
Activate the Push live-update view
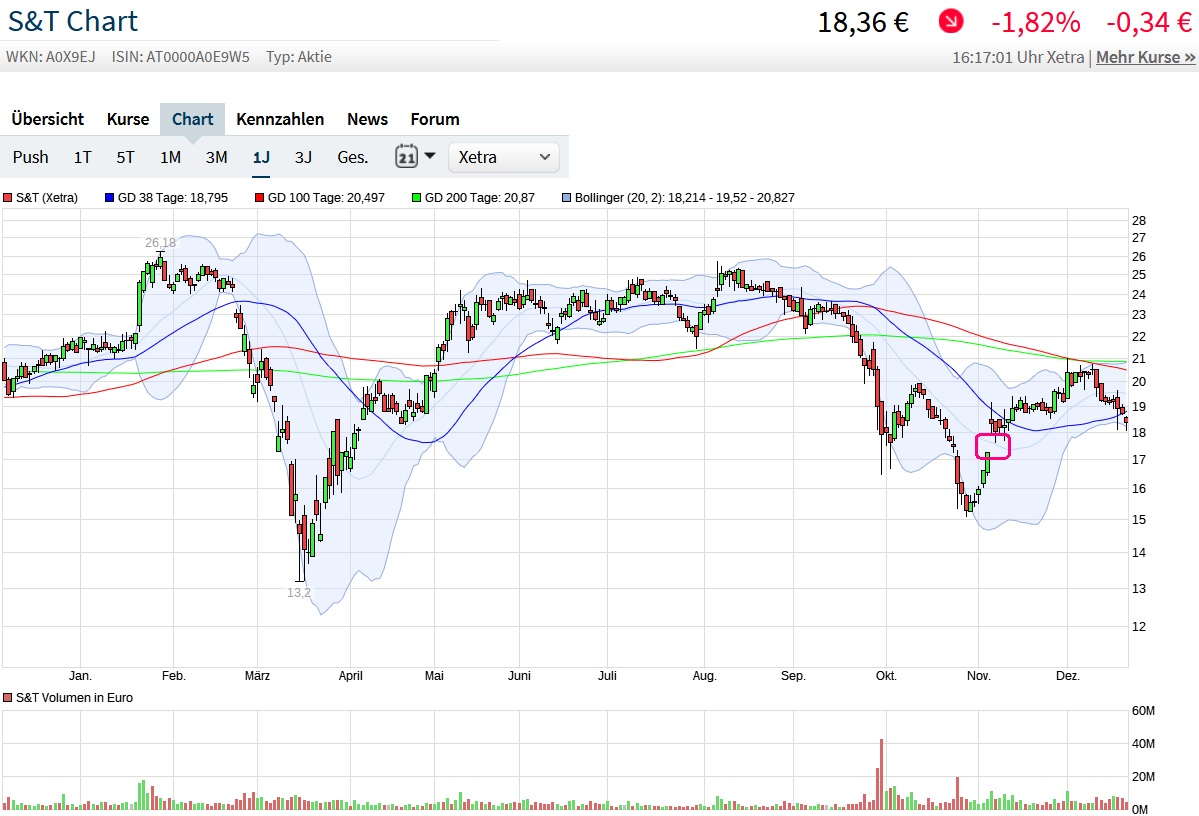pyautogui.click(x=30, y=157)
